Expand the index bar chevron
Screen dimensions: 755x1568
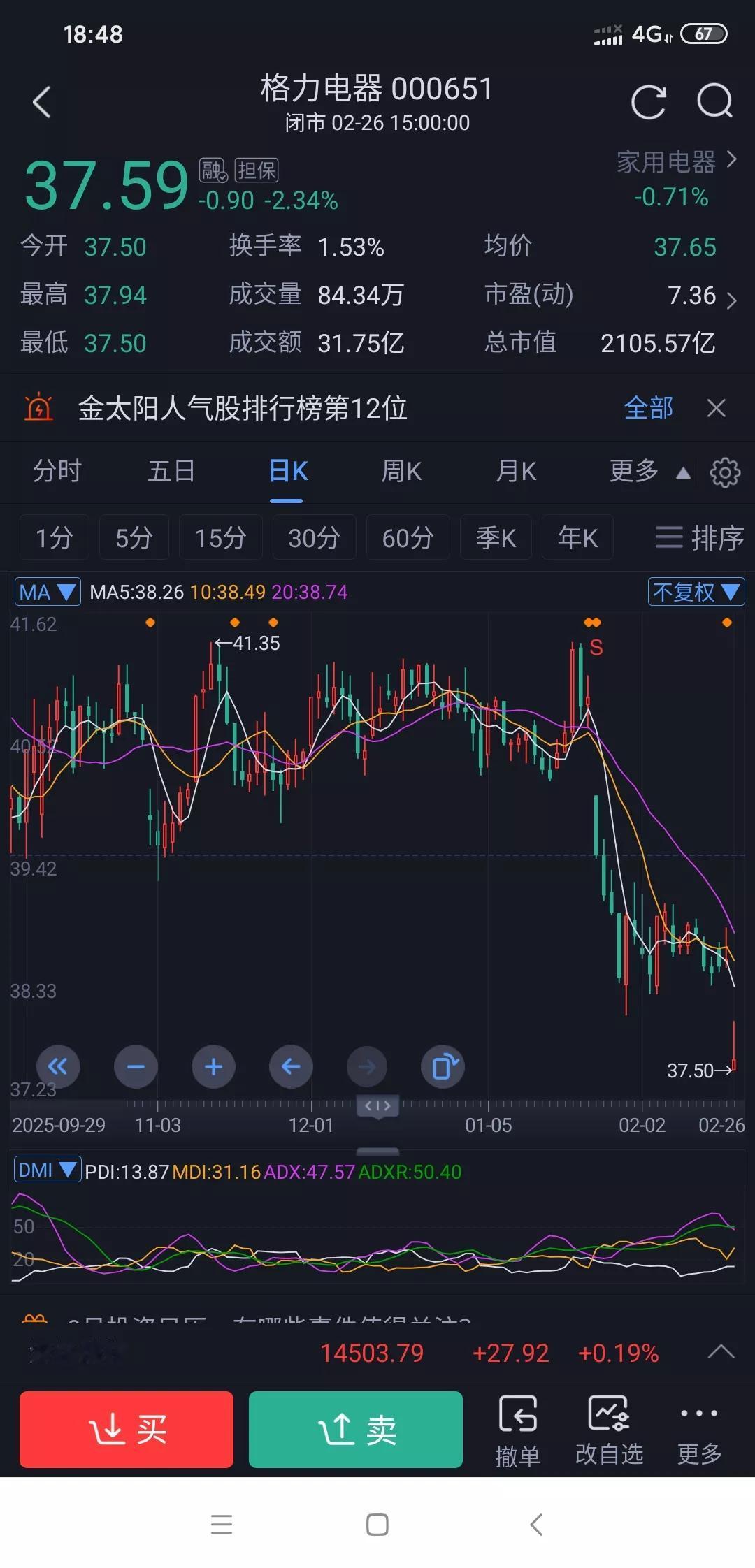721,1352
